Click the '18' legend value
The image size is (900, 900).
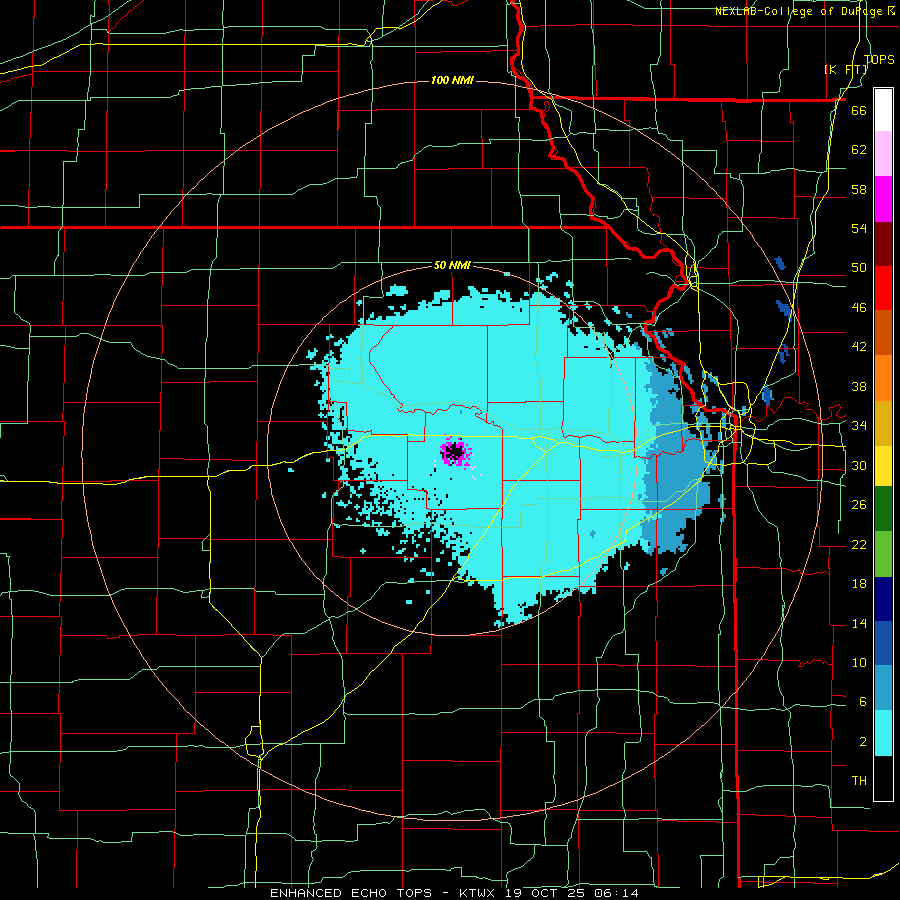(x=859, y=584)
